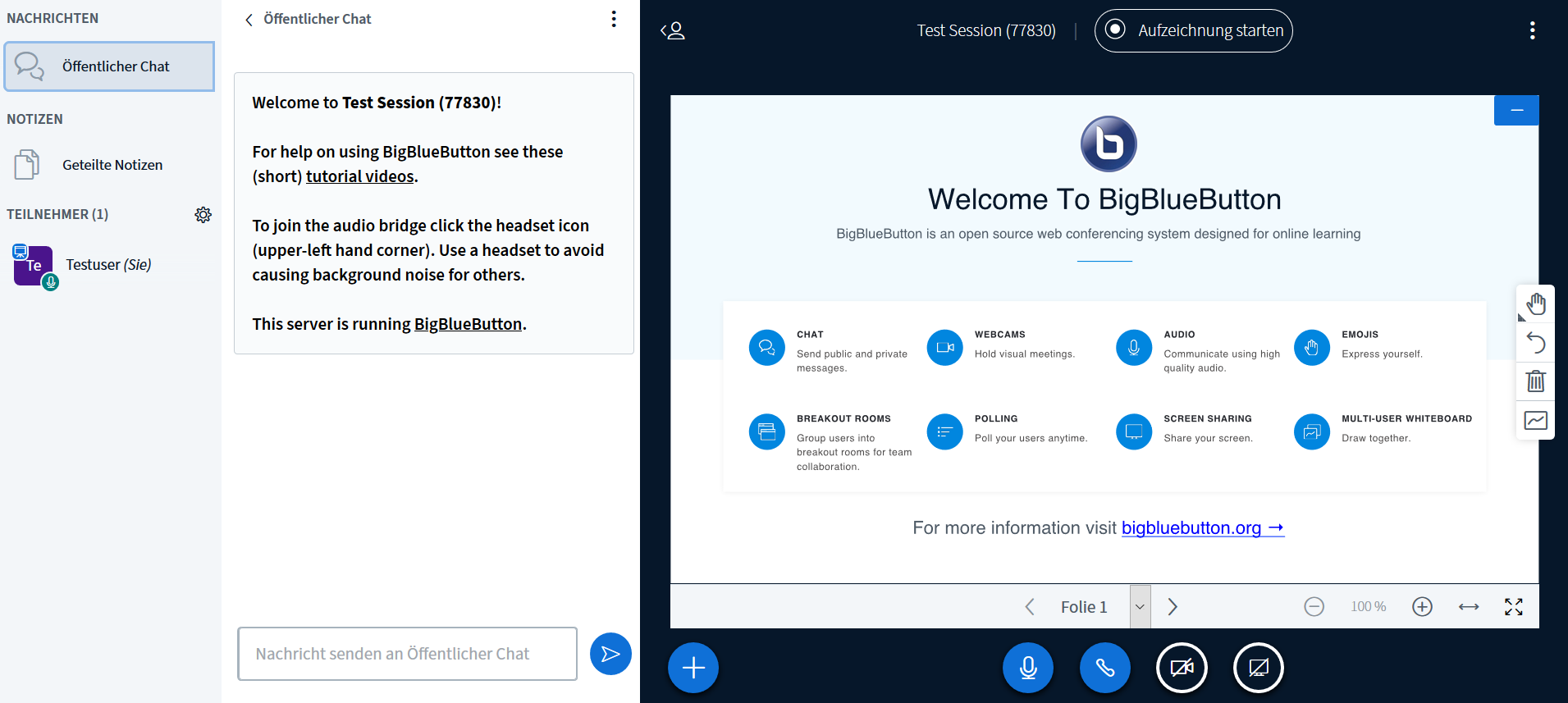Toggle the user list panel
The height and width of the screenshot is (703, 1568).
click(x=673, y=31)
